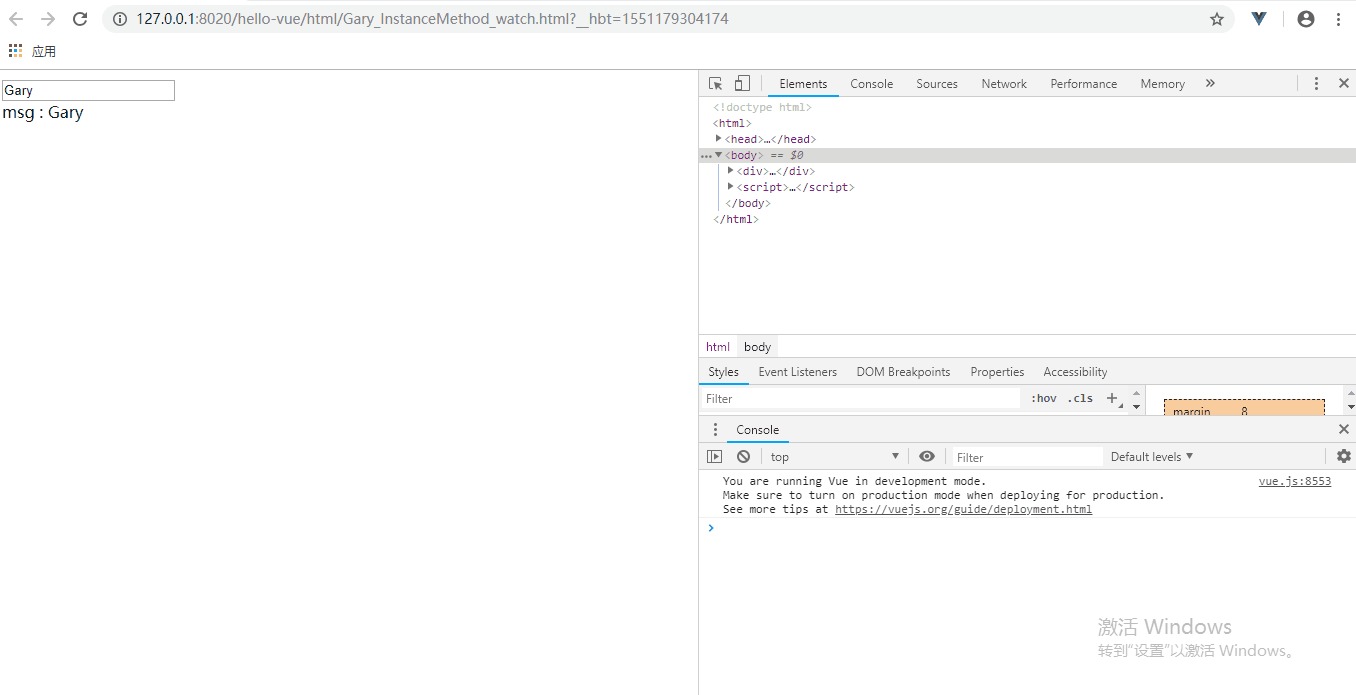
Task: Open the apps grid shortcut in bookmarks bar
Action: (x=15, y=51)
